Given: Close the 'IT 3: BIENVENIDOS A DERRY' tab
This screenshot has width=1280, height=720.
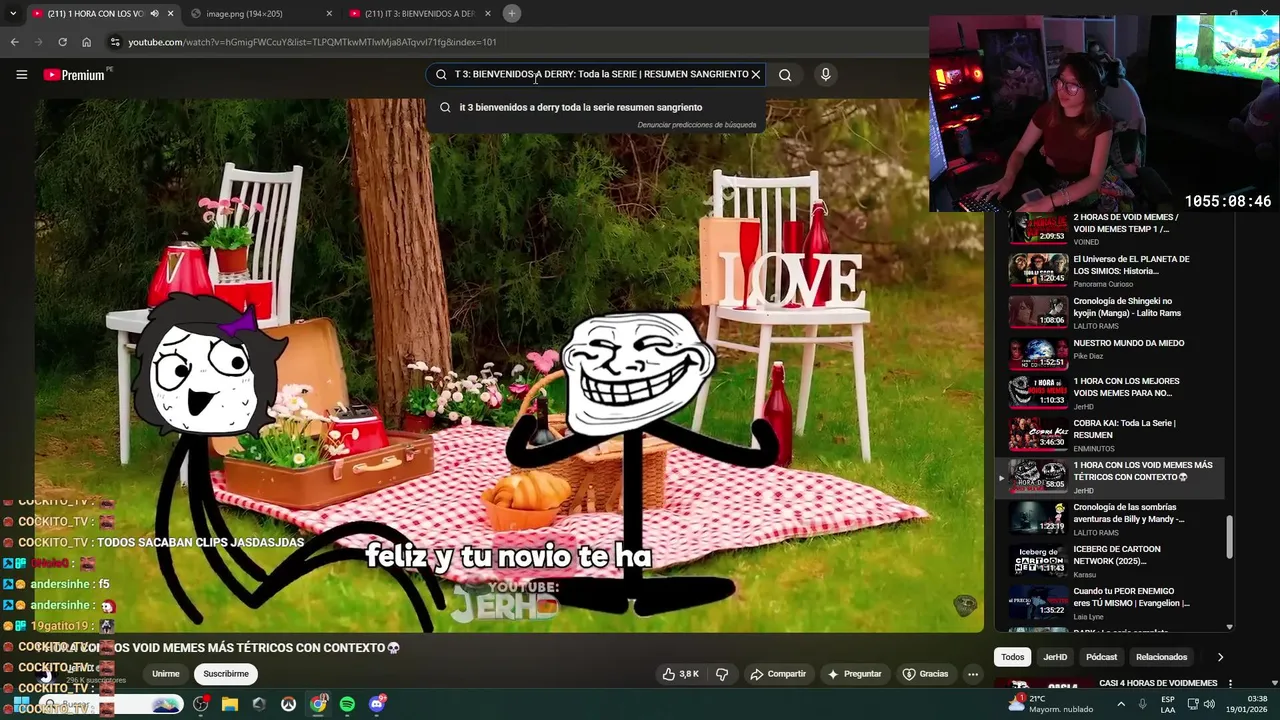Looking at the screenshot, I should click(x=487, y=13).
